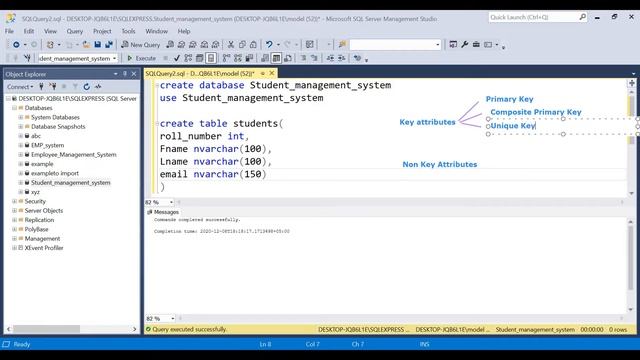Open the Messages pane zoom dropdown

(173, 318)
